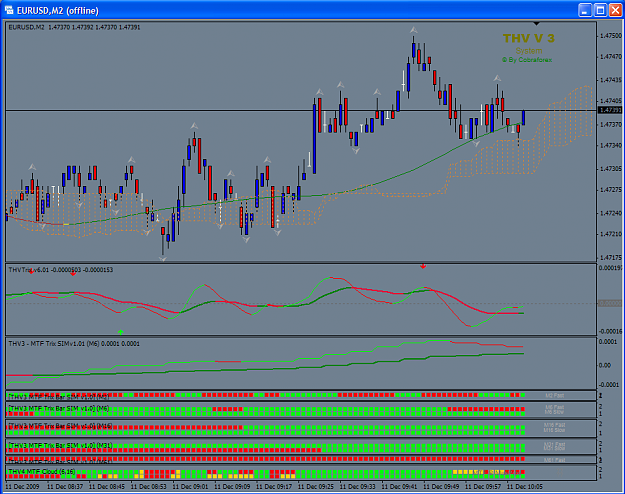Click the green up arrow in the THVTrix panel
The width and height of the screenshot is (625, 494).
(120, 332)
